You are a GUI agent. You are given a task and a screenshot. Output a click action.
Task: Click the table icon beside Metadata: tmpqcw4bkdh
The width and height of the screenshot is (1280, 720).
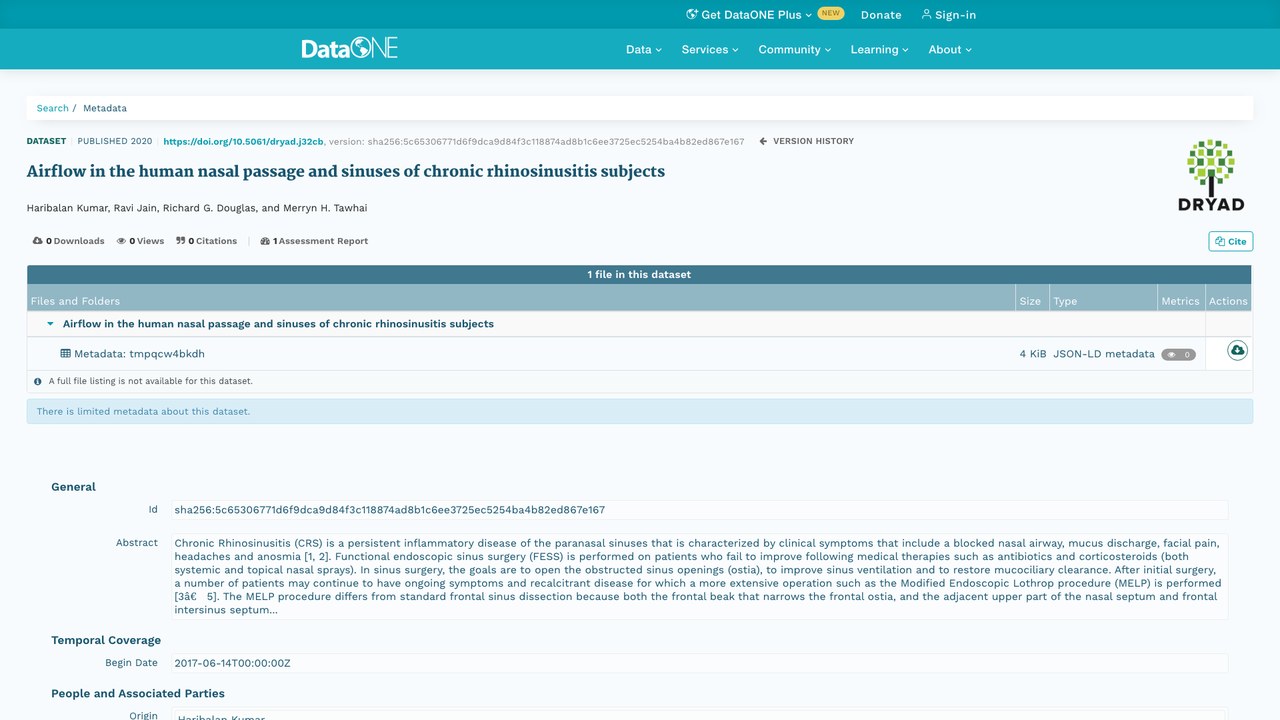point(66,354)
